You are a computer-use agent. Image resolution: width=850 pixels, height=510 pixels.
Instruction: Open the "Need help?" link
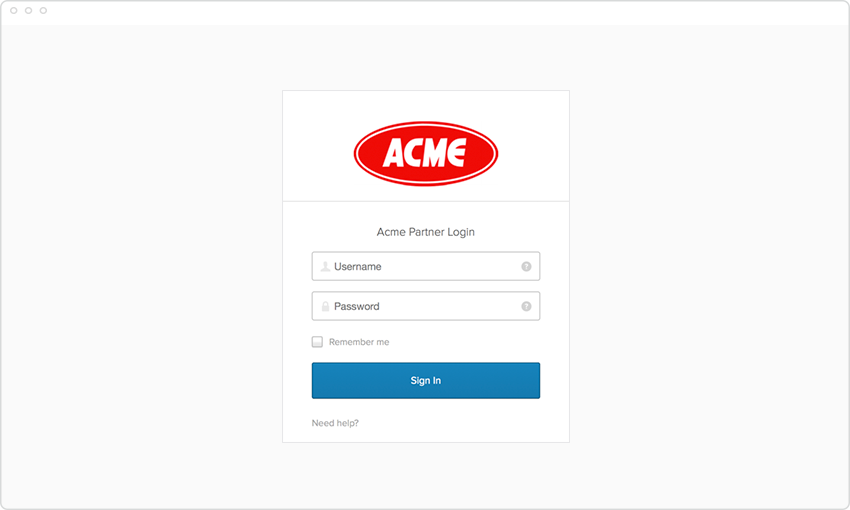pos(335,423)
